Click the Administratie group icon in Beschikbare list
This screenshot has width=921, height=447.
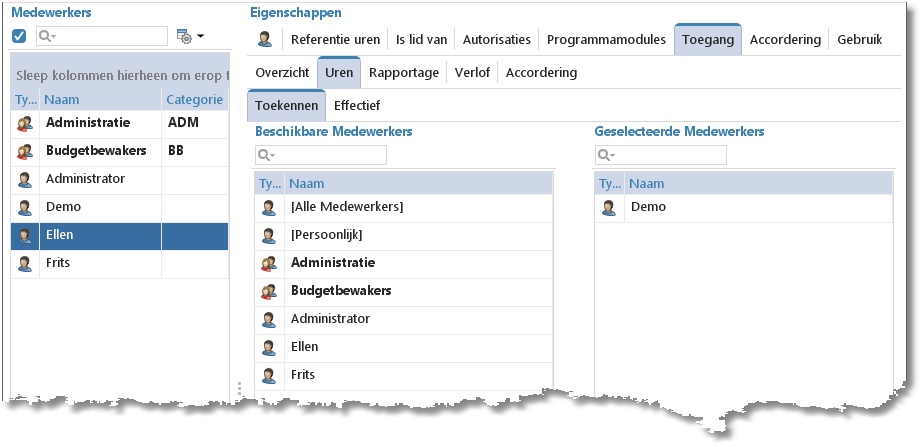tap(269, 264)
